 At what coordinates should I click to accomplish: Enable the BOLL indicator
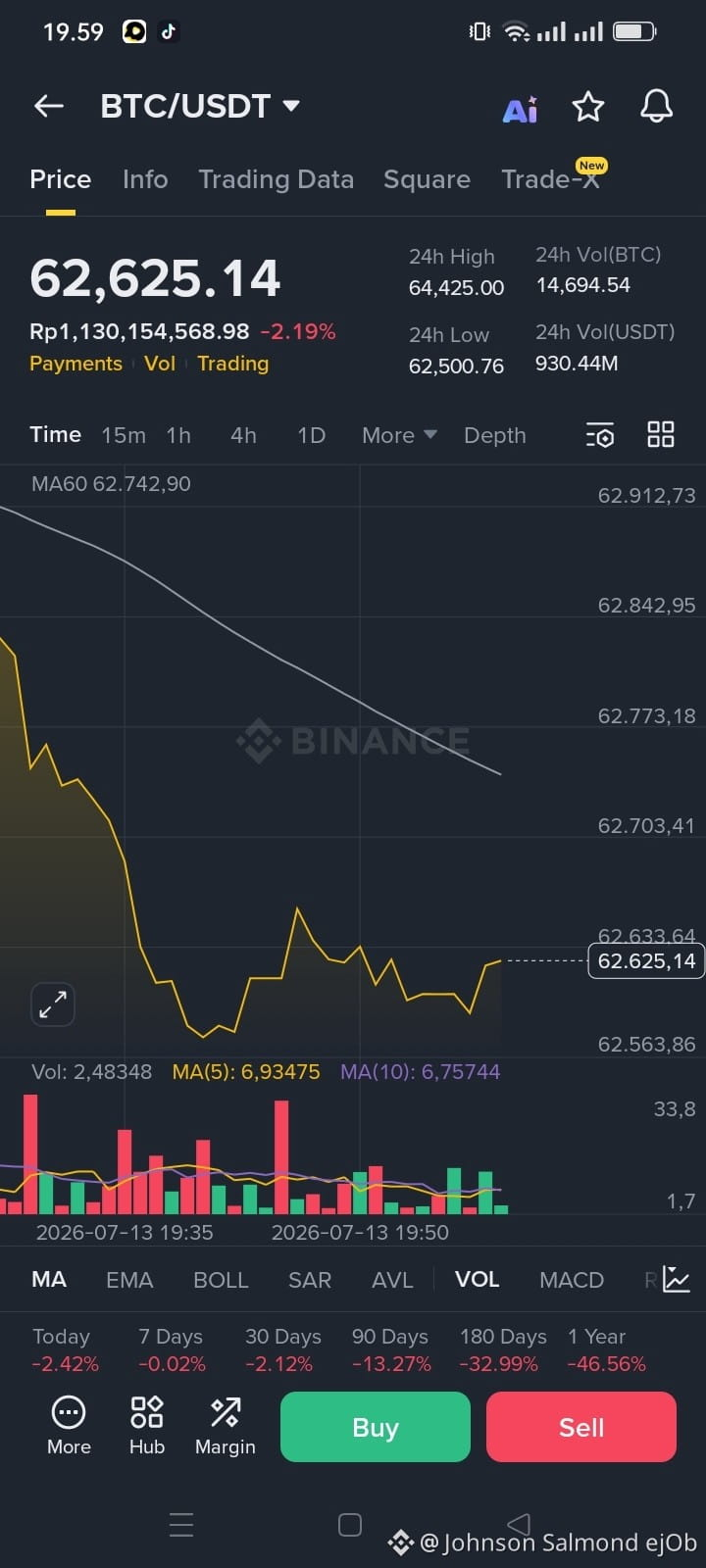tap(221, 1280)
